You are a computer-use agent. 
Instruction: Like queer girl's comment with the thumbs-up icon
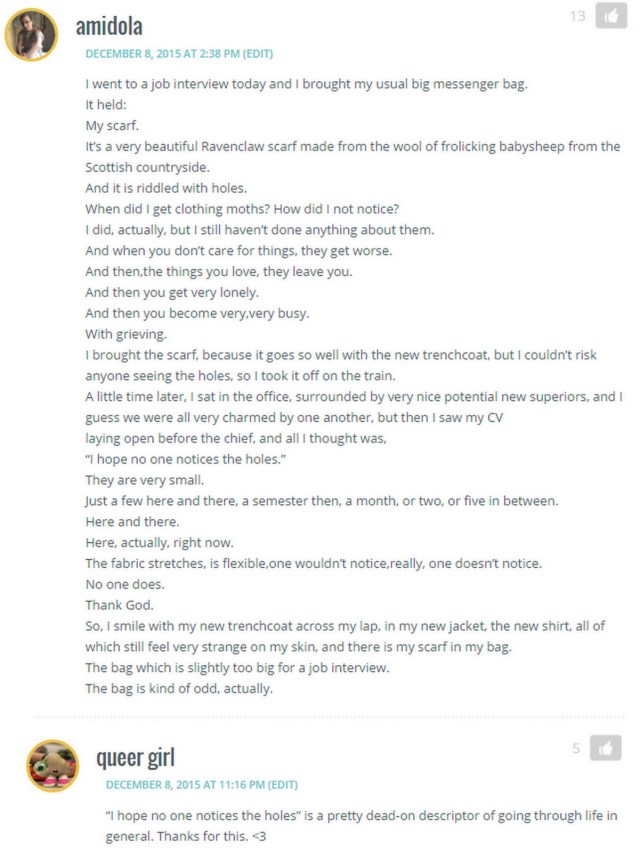click(605, 748)
